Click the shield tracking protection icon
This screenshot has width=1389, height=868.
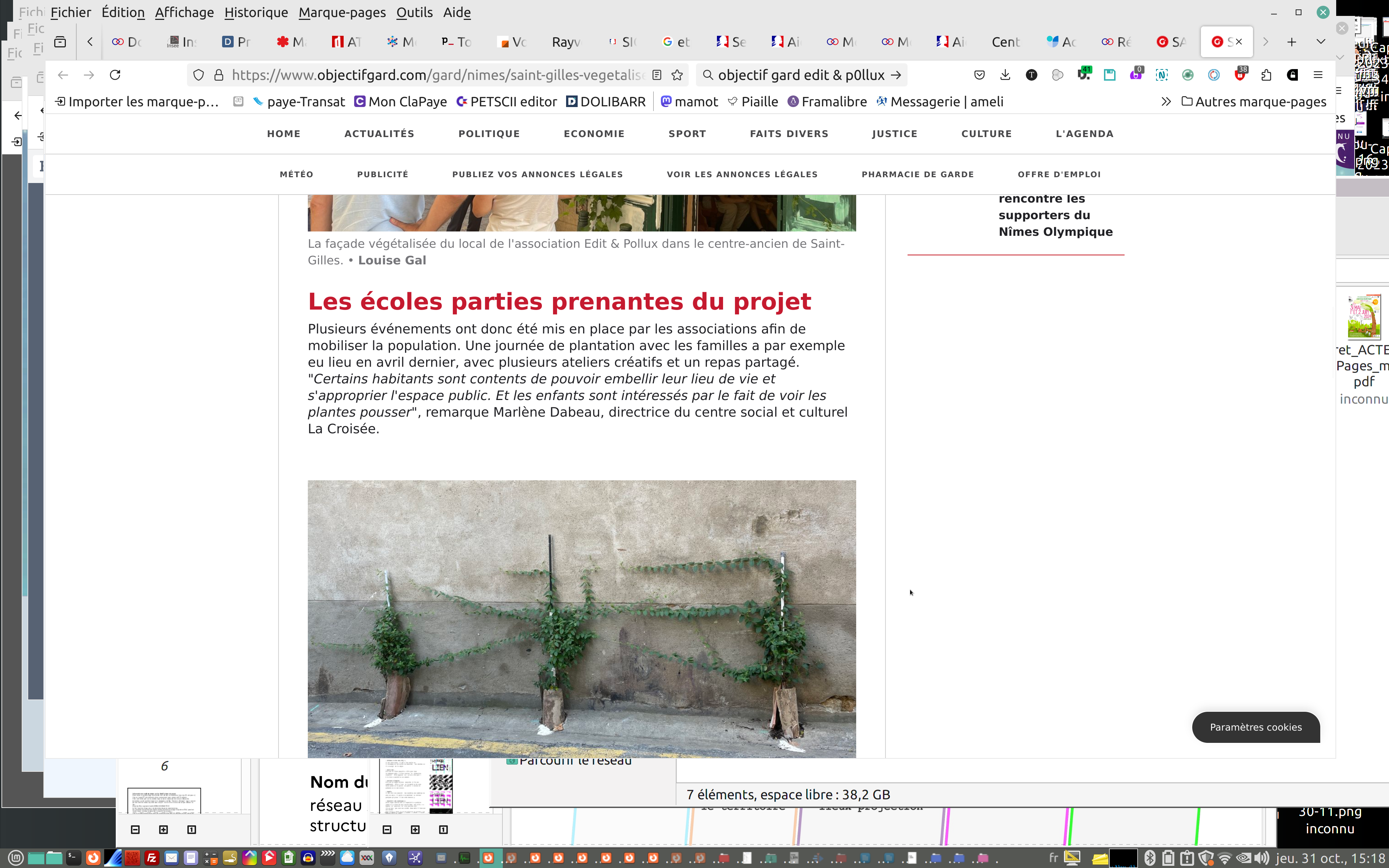[x=199, y=75]
